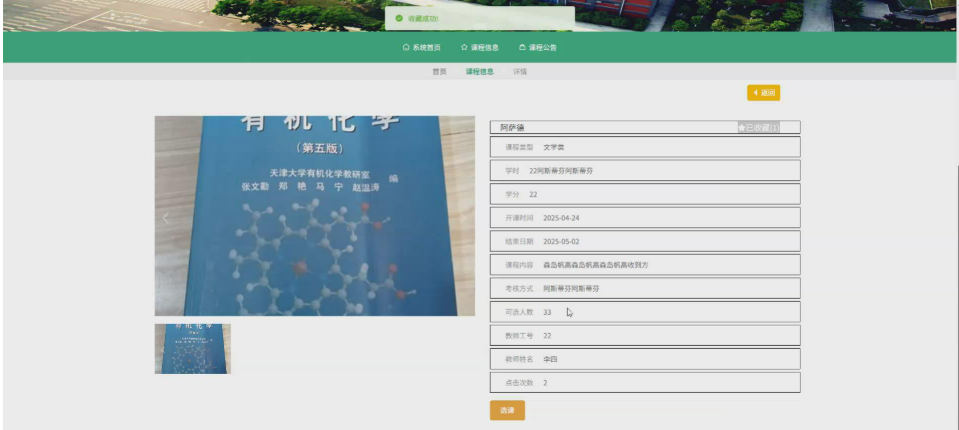Click the 可选人数 value 33
The width and height of the screenshot is (959, 430).
(x=547, y=312)
